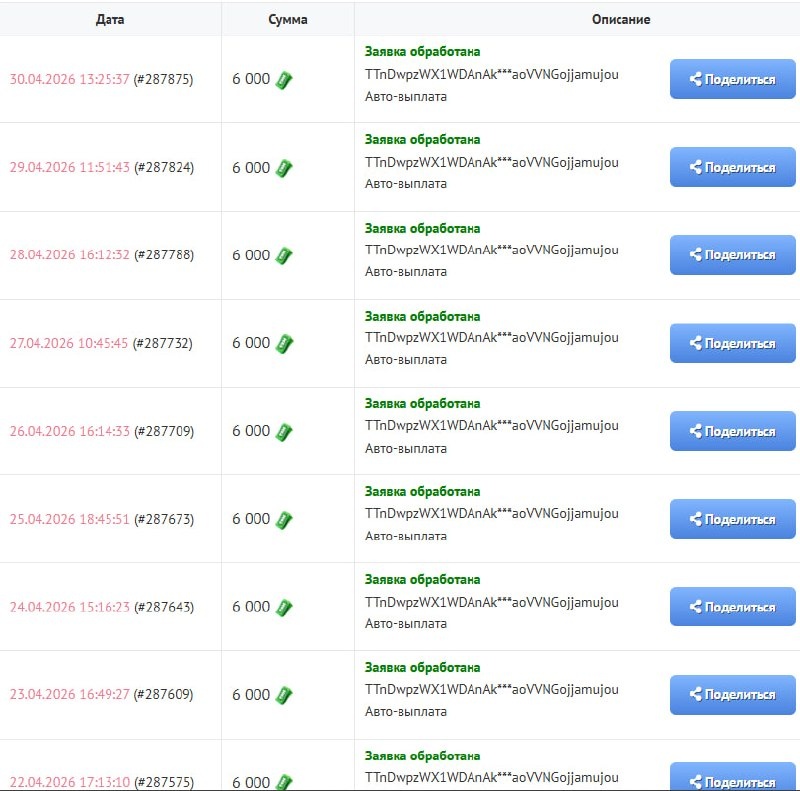Click the date 22.04.2026 17:13:10
This screenshot has height=791, width=800.
tap(69, 782)
